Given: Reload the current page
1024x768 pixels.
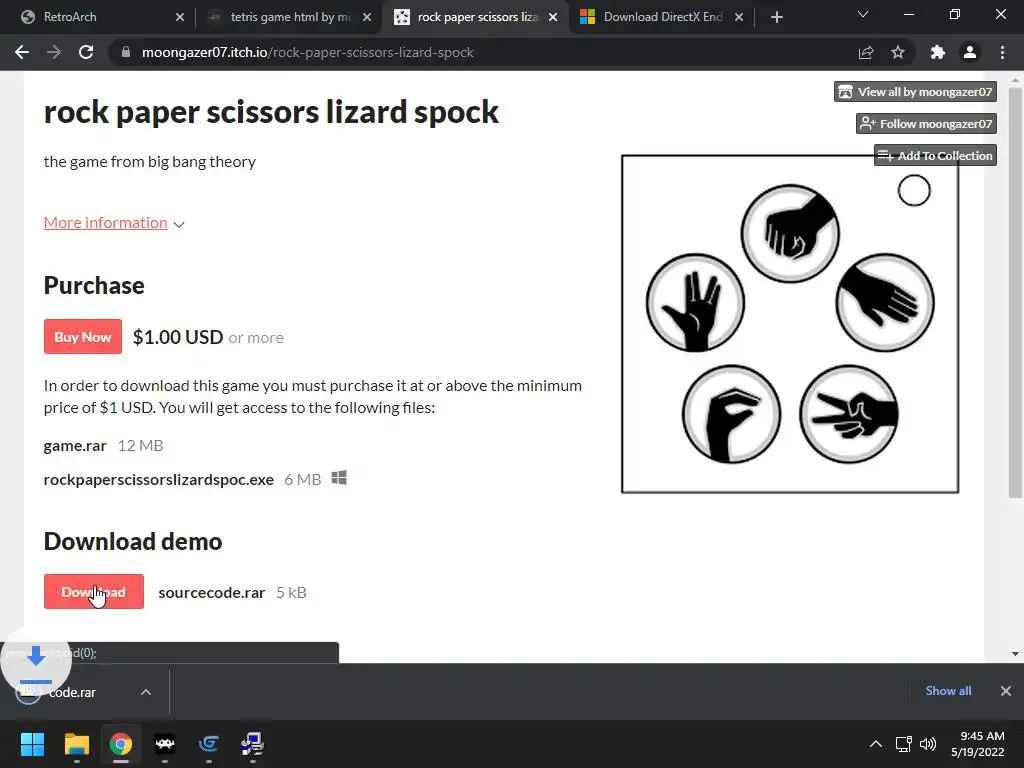Looking at the screenshot, I should pos(86,52).
